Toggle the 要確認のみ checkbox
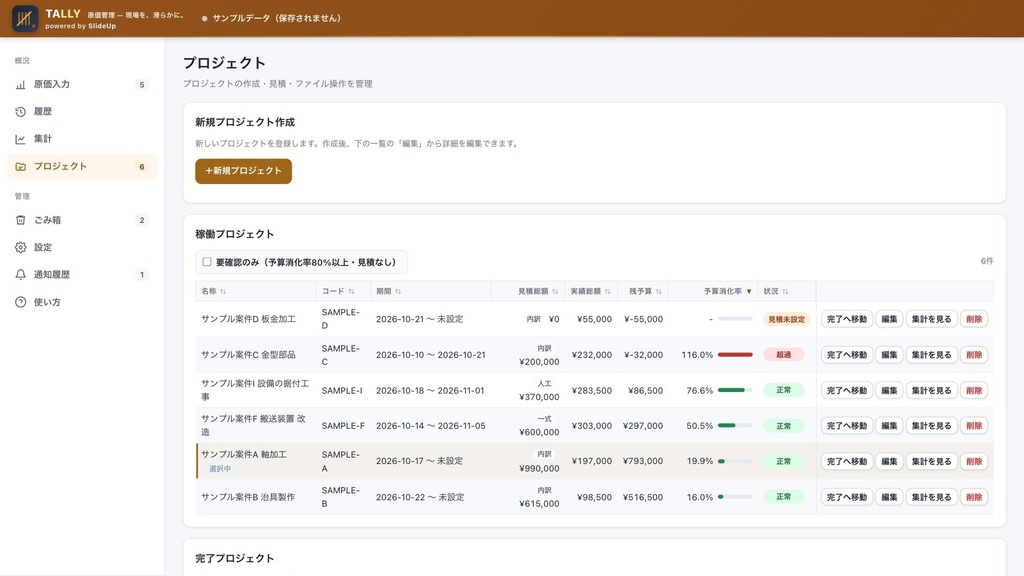 pos(207,262)
